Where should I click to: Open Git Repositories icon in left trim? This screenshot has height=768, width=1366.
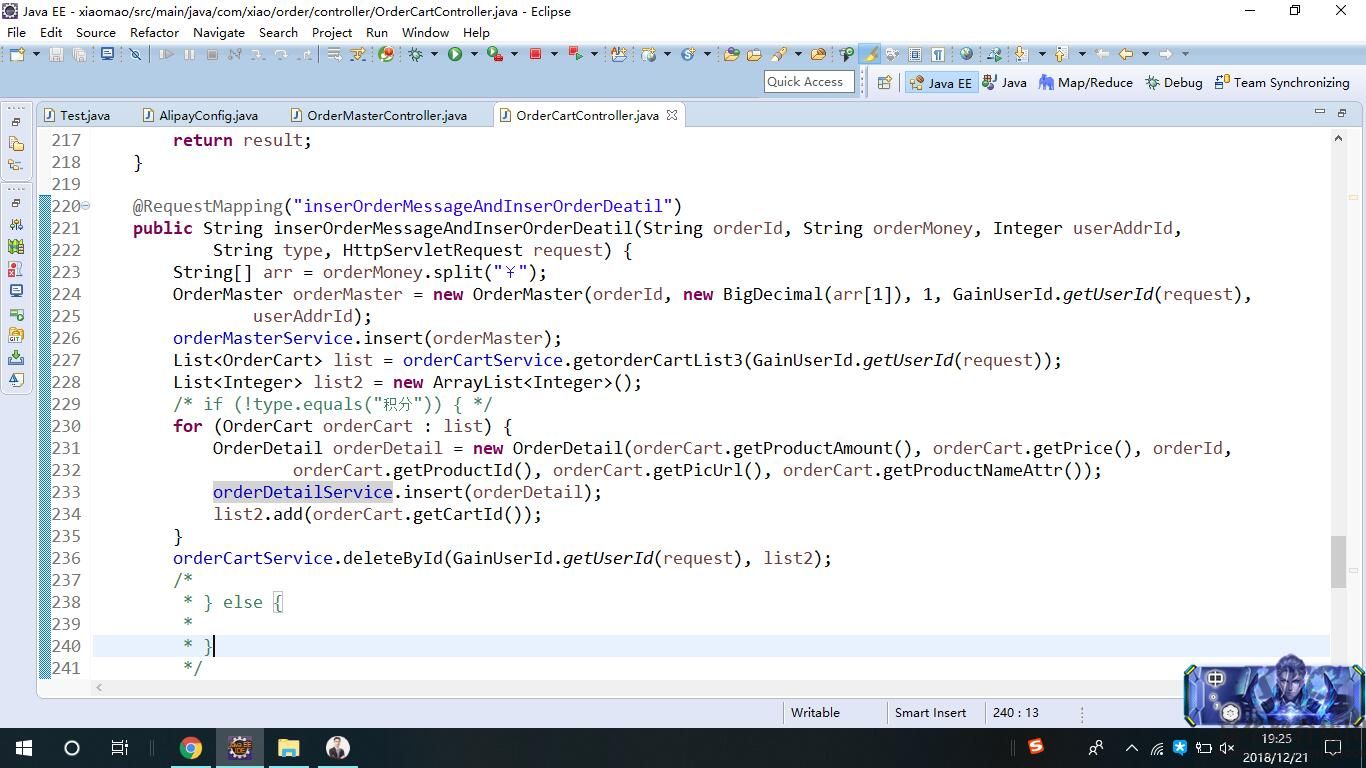tap(16, 335)
